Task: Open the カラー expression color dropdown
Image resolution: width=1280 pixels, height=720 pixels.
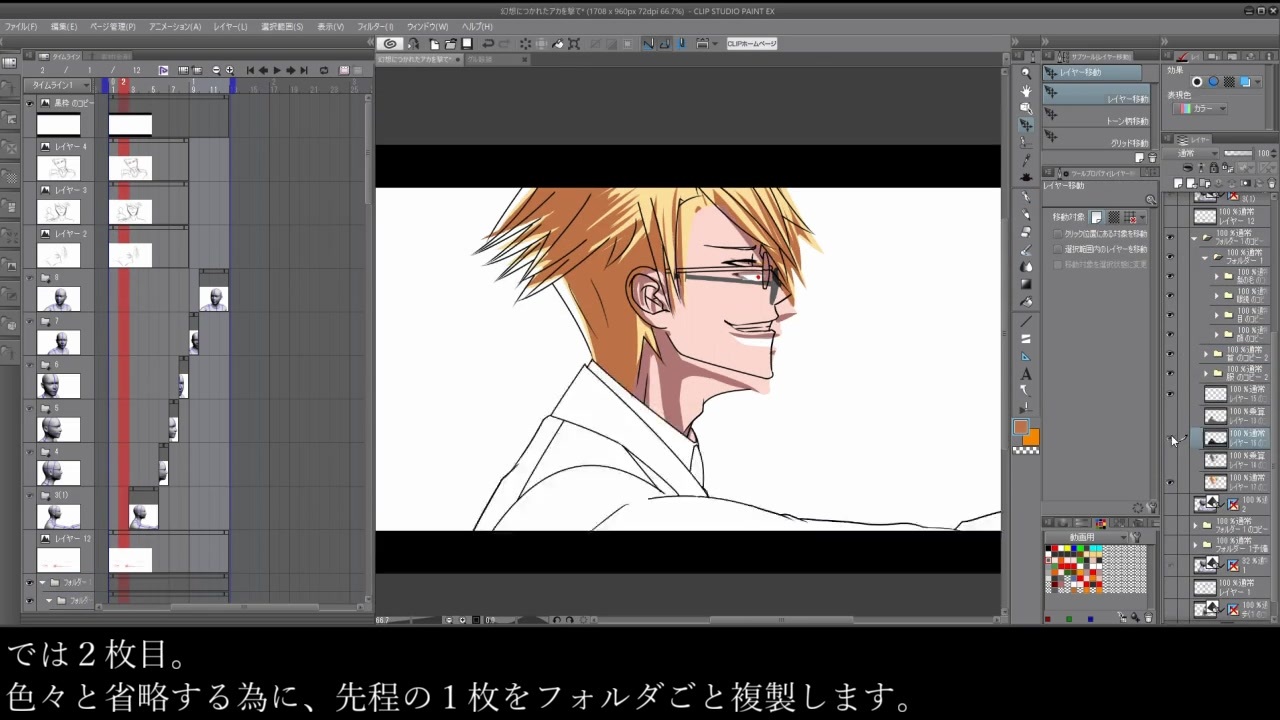Action: (1200, 108)
